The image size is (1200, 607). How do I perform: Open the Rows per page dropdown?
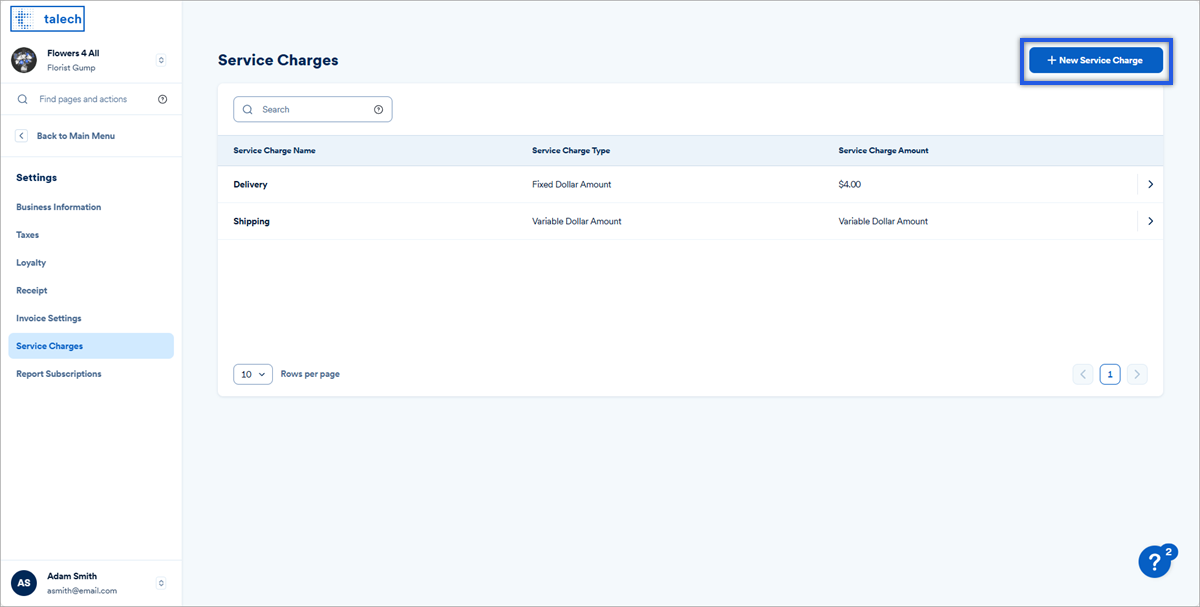click(x=253, y=374)
